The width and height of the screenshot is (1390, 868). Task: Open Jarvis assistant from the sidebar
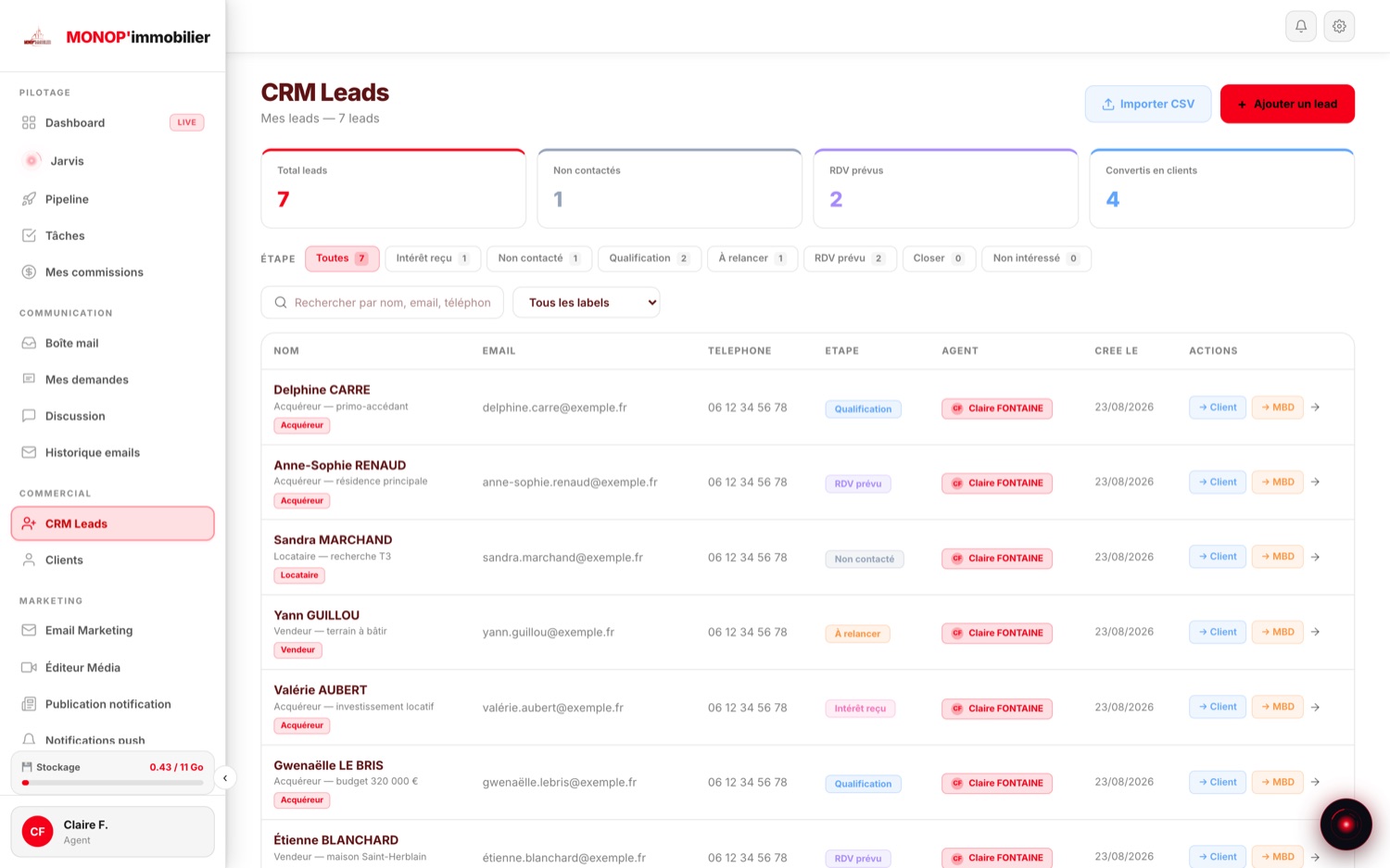click(x=67, y=160)
